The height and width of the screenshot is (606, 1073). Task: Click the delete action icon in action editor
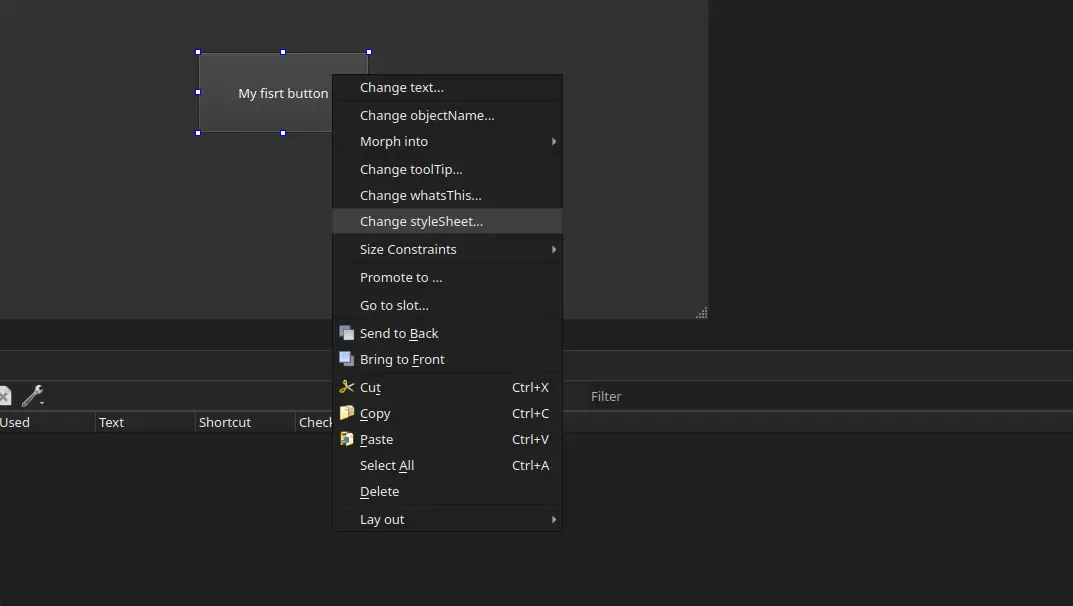[x=5, y=395]
